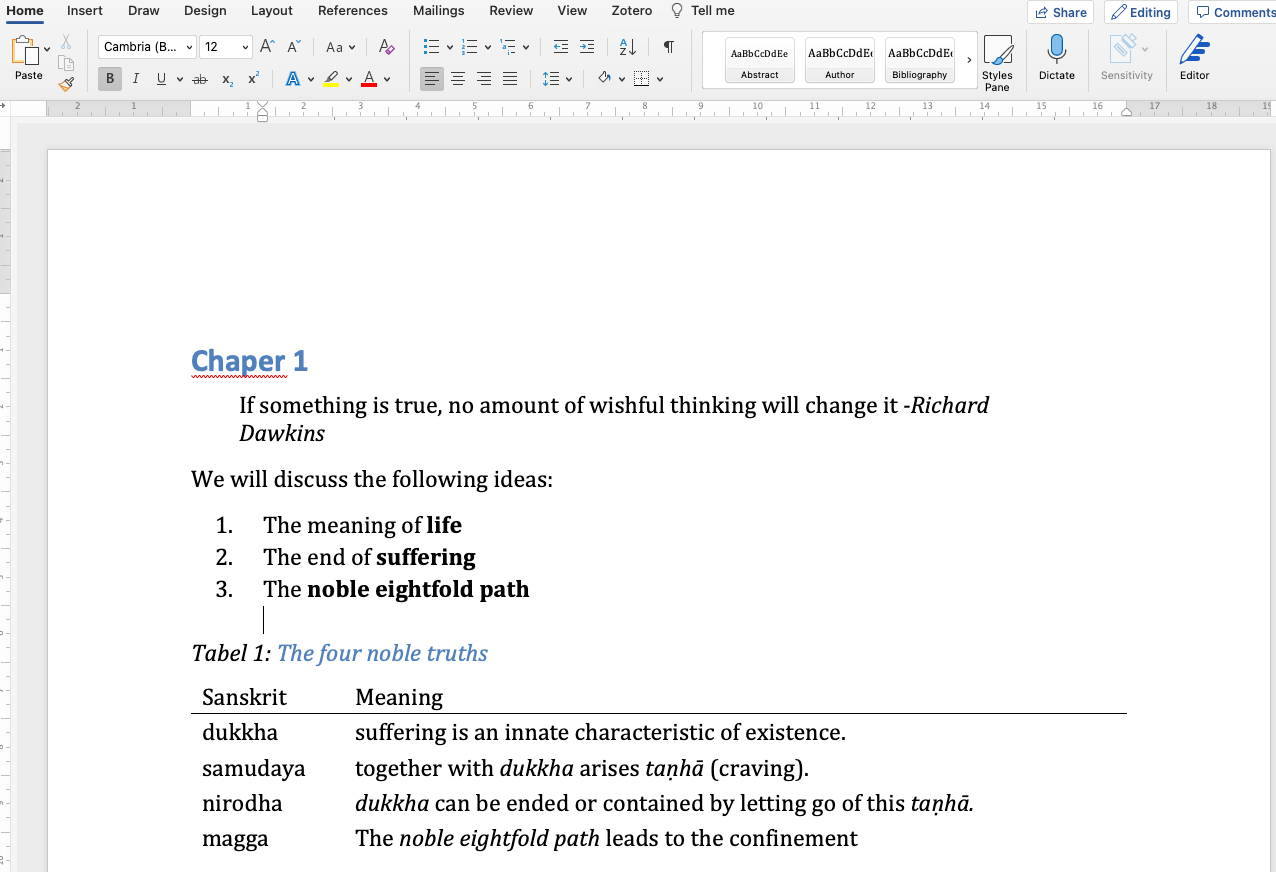This screenshot has height=872, width=1276.
Task: Select the Bibliography style thumbnail
Action: (919, 61)
